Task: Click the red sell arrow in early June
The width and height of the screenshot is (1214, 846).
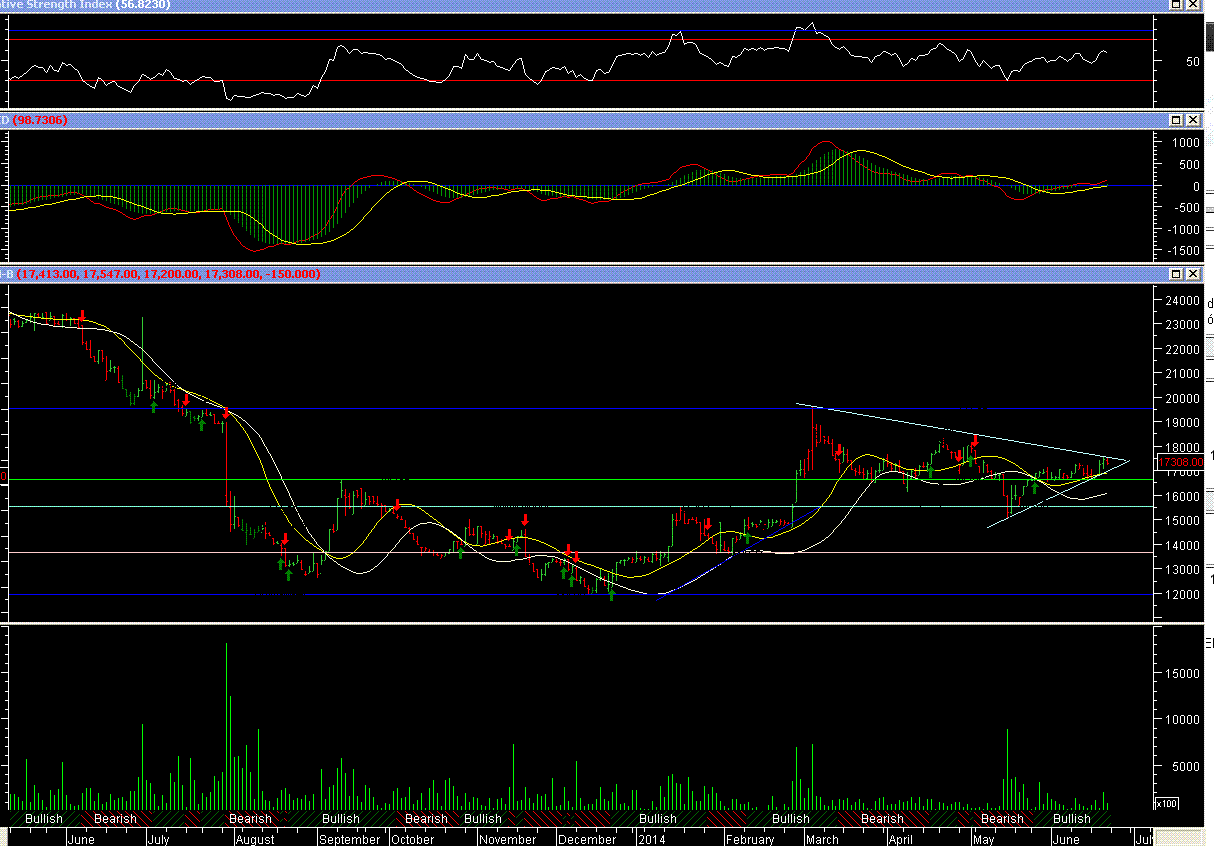Action: 81,315
